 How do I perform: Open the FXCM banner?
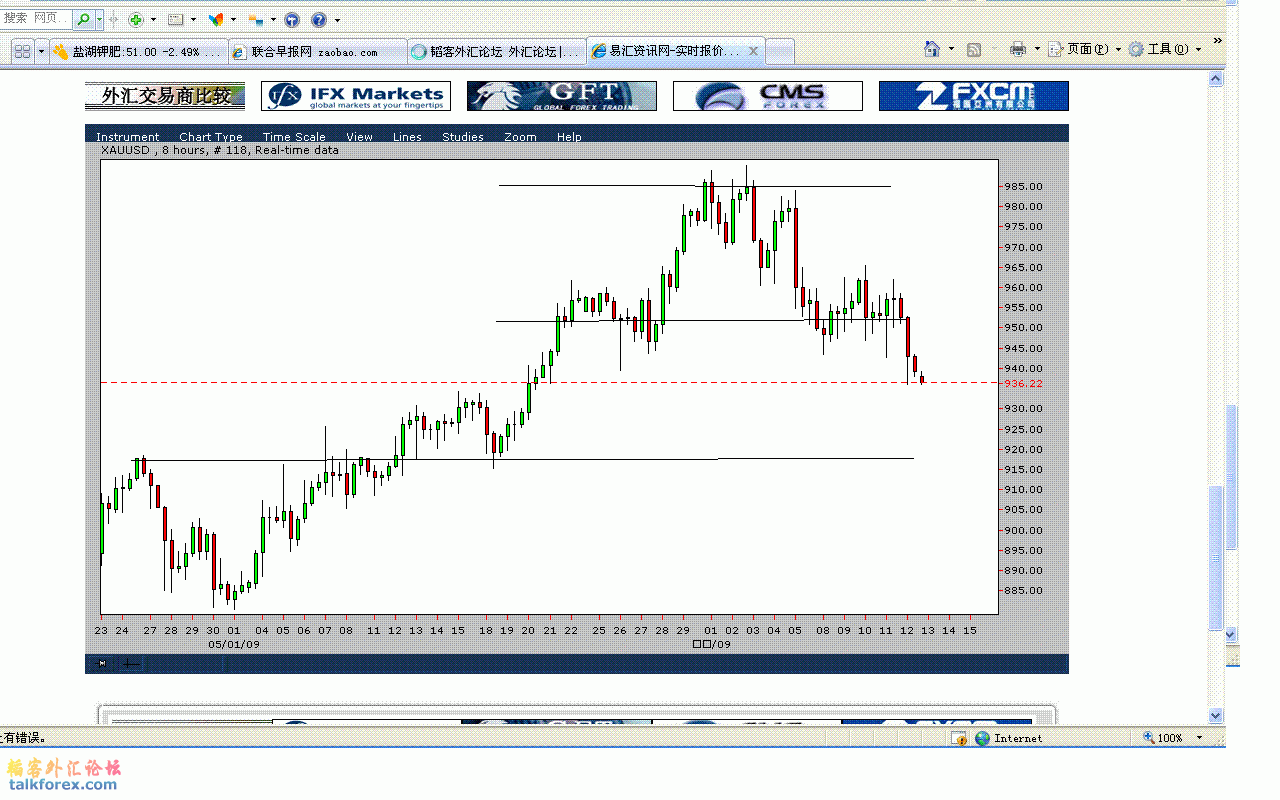tap(974, 96)
